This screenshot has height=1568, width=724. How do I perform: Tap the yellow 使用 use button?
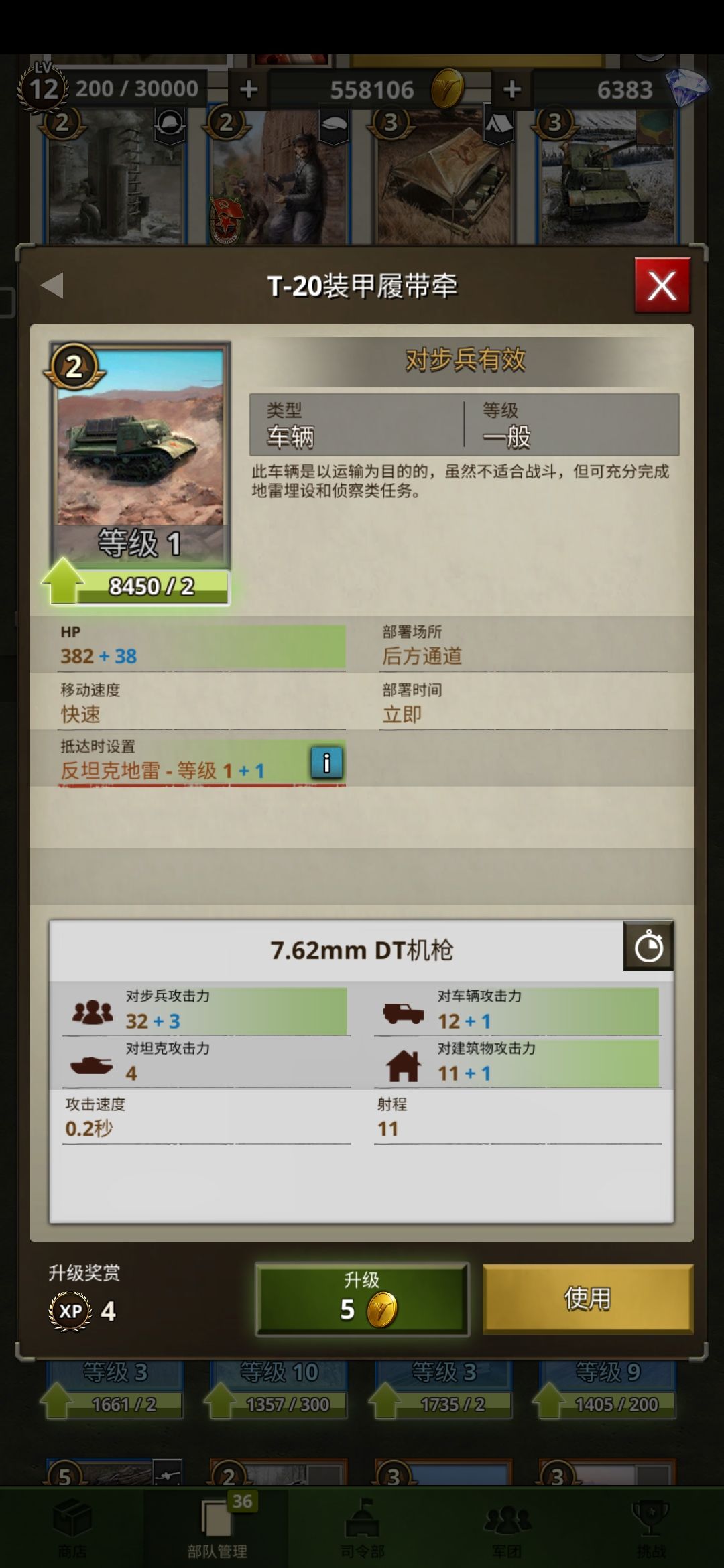click(x=587, y=1299)
